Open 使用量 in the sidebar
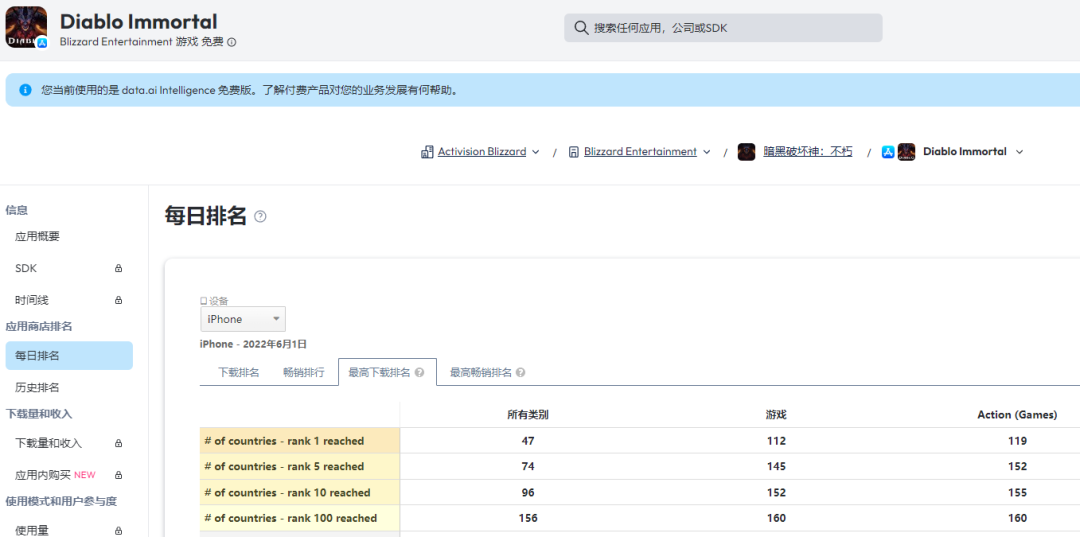This screenshot has height=537, width=1080. pos(32,530)
